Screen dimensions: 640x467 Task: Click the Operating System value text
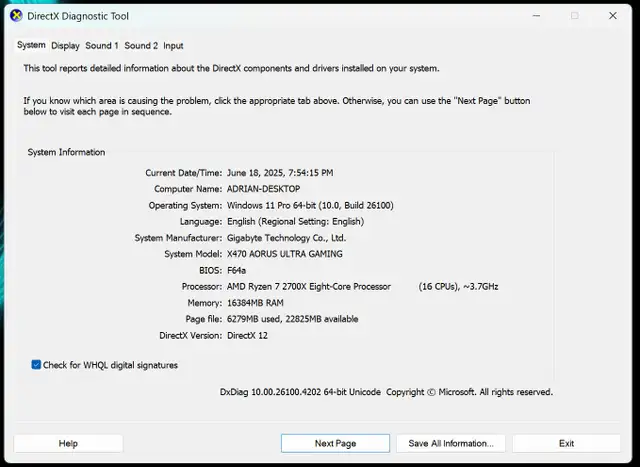[x=310, y=205]
